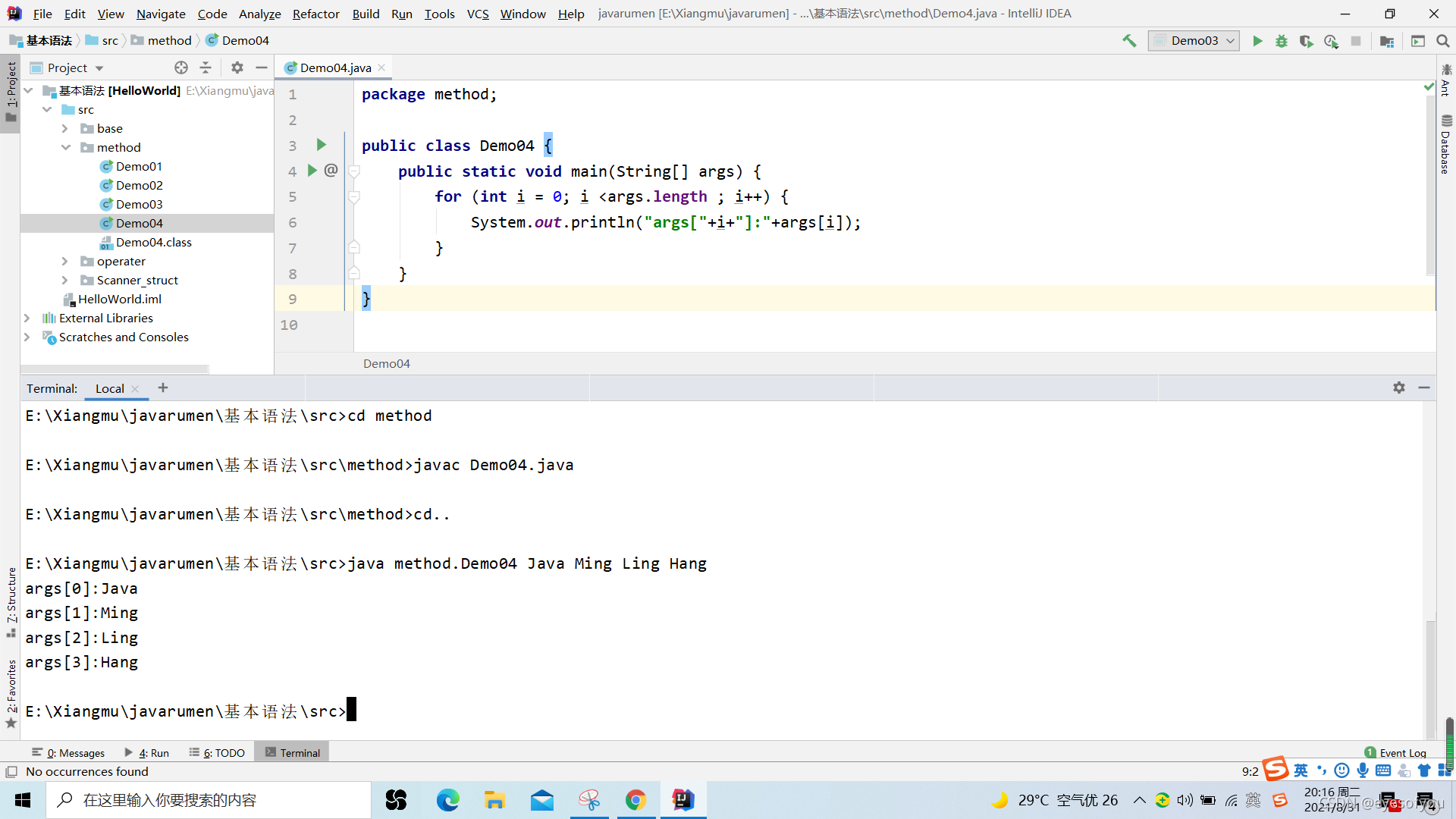
Task: Click the Windows search input box
Action: click(209, 800)
